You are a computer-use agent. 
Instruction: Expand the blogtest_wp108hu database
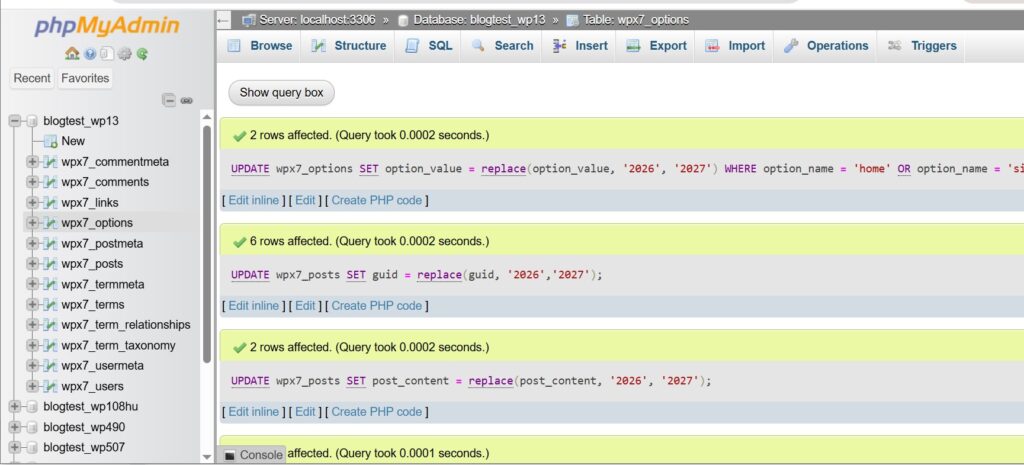tap(15, 406)
